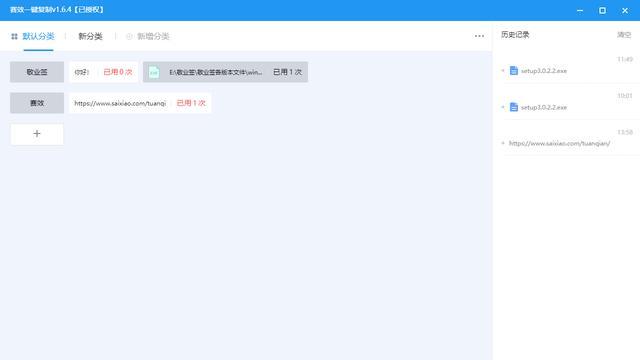Click the red 已用 1 次 count in the 赛效 row
Image resolution: width=640 pixels, height=360 pixels.
click(191, 103)
